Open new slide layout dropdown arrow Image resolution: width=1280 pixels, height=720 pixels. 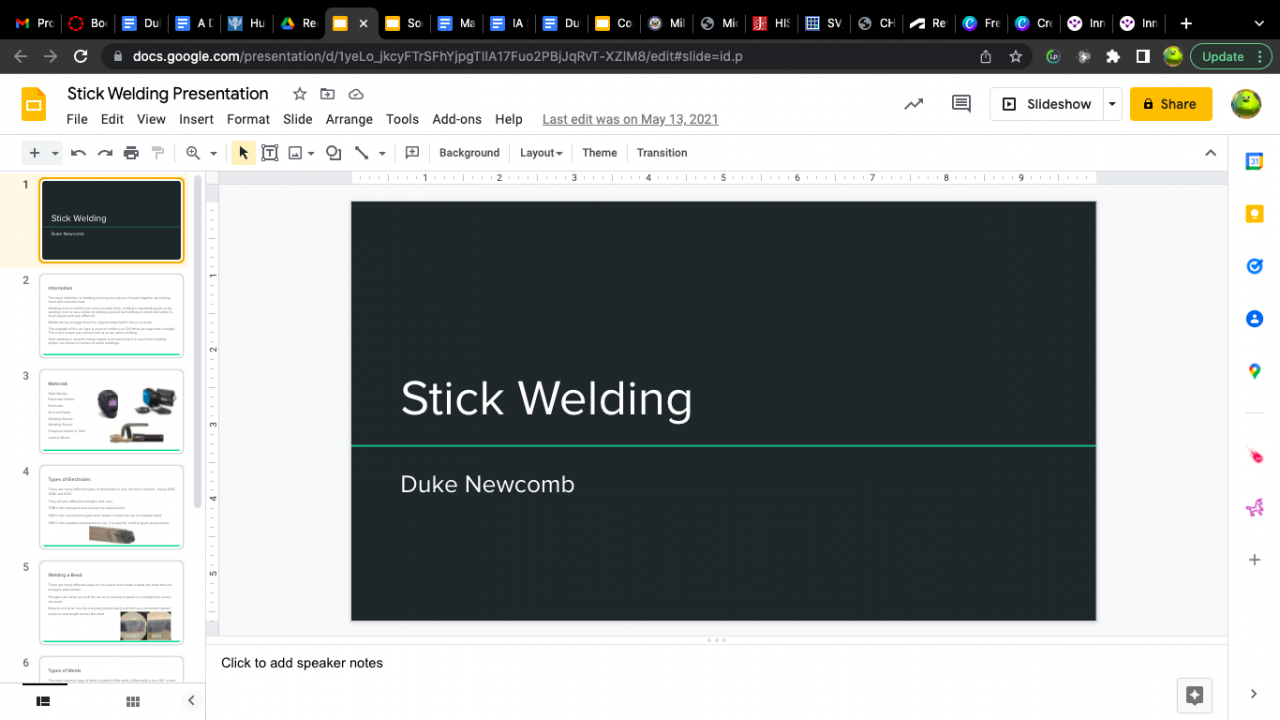[x=55, y=153]
